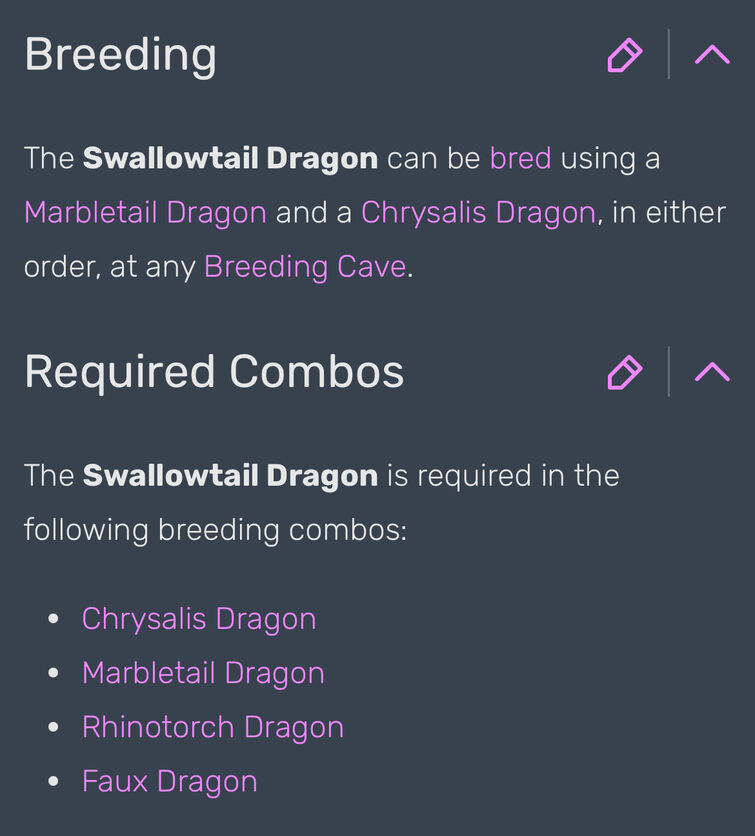
Task: Open the Rhinotorch Dragon list link
Action: (x=213, y=727)
